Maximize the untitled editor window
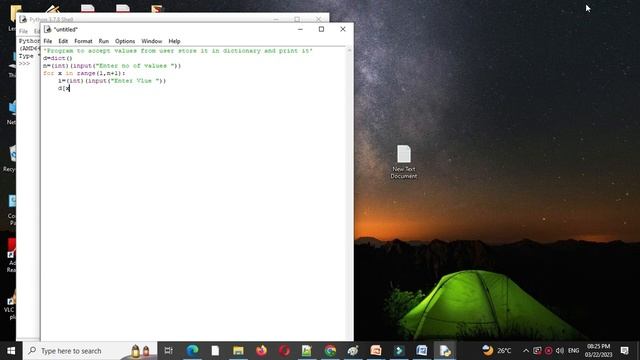The height and width of the screenshot is (360, 640). 321,29
